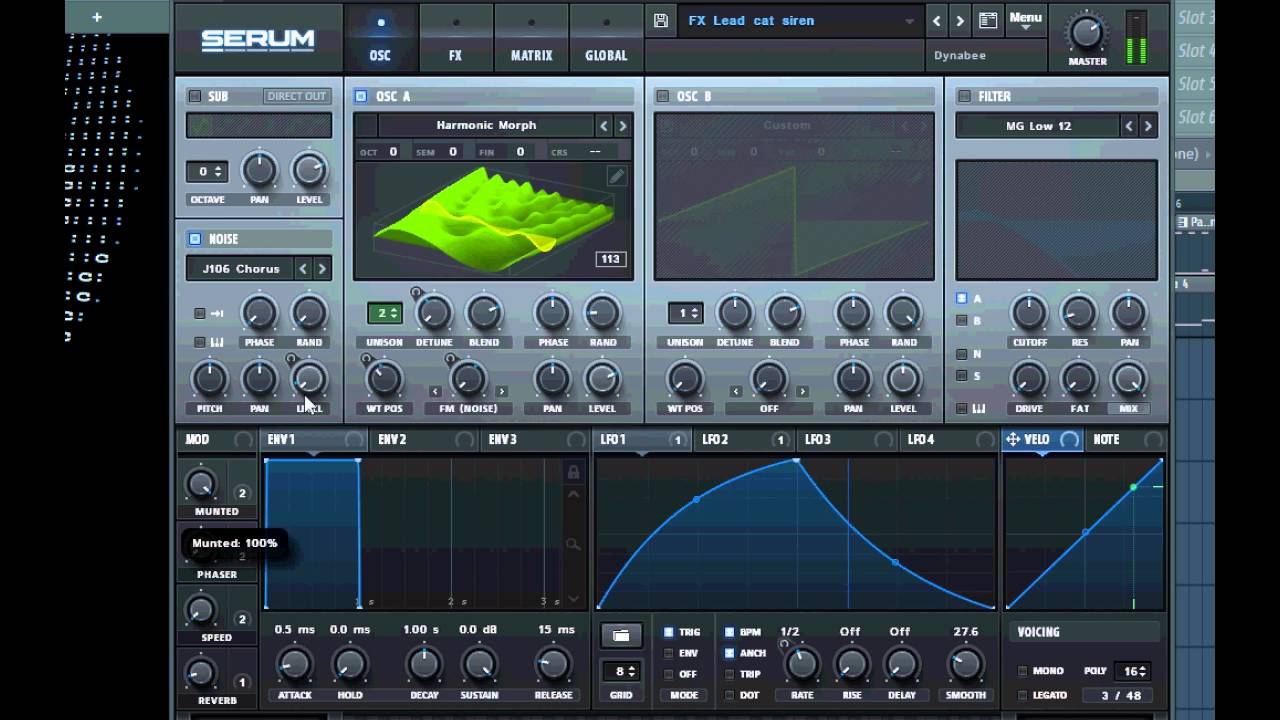
Task: Click the envelope display scroll-down arrow
Action: [573, 599]
